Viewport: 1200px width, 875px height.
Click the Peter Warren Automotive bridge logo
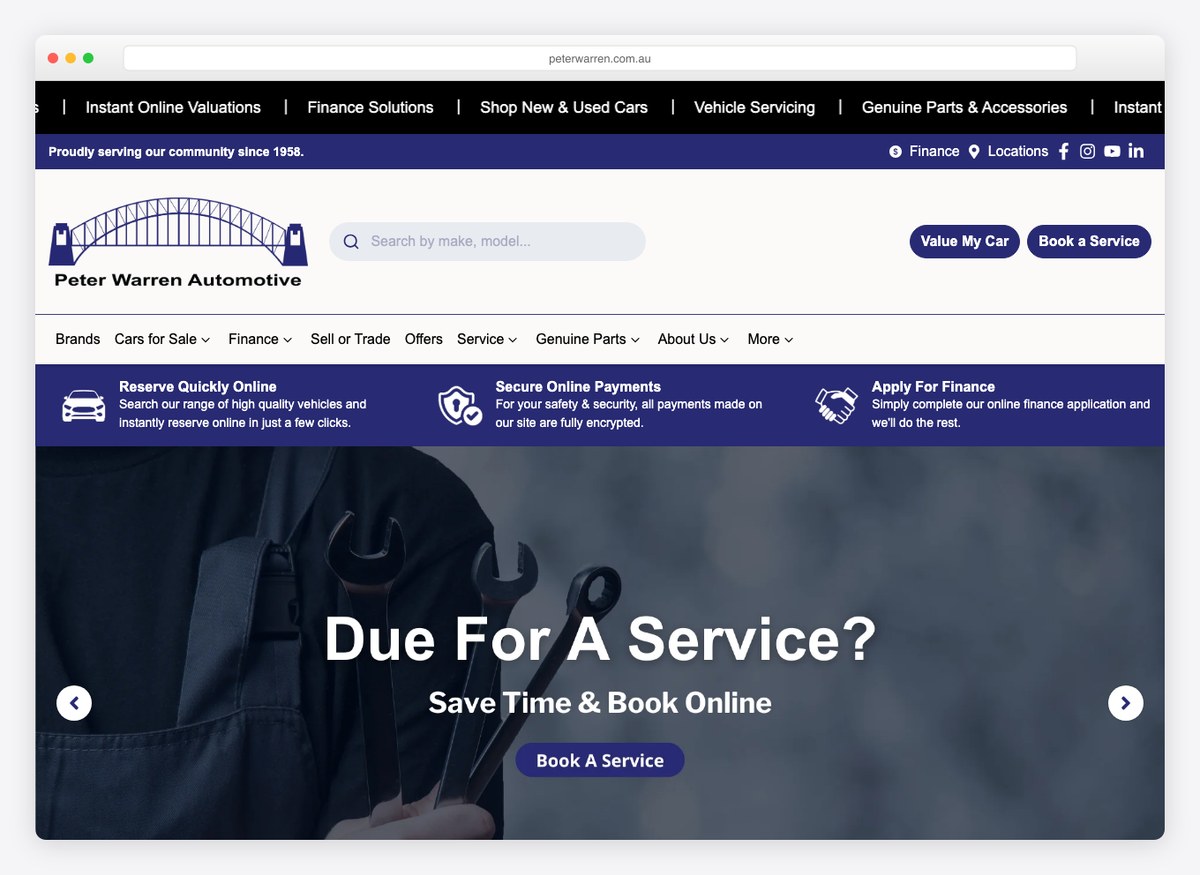point(178,243)
